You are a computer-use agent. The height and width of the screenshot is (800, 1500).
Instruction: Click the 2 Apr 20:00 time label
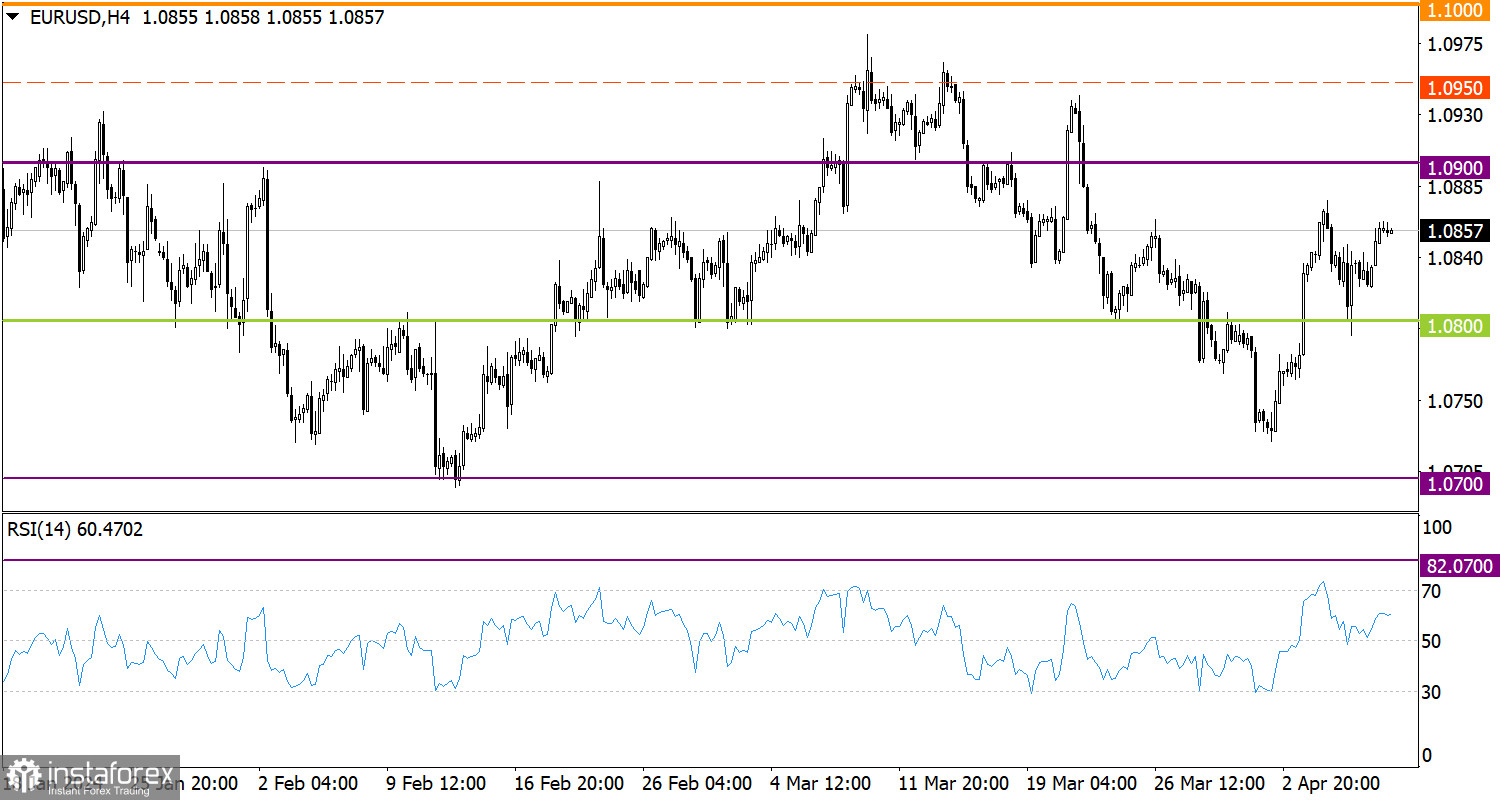point(1329,782)
